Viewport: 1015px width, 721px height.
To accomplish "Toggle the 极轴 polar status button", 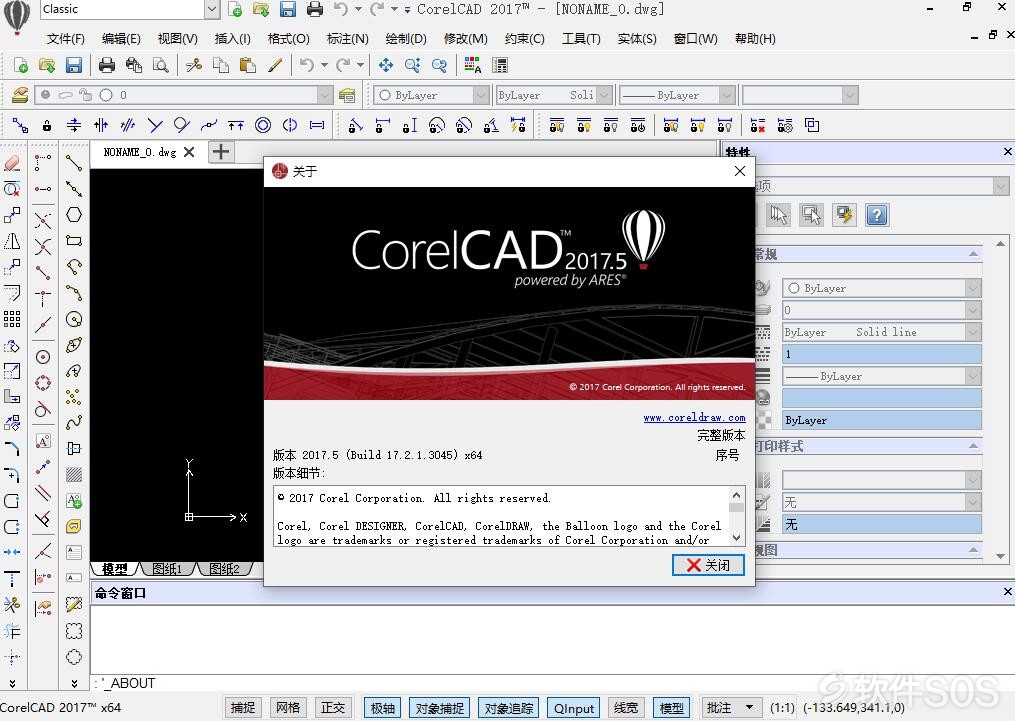I will tap(383, 708).
